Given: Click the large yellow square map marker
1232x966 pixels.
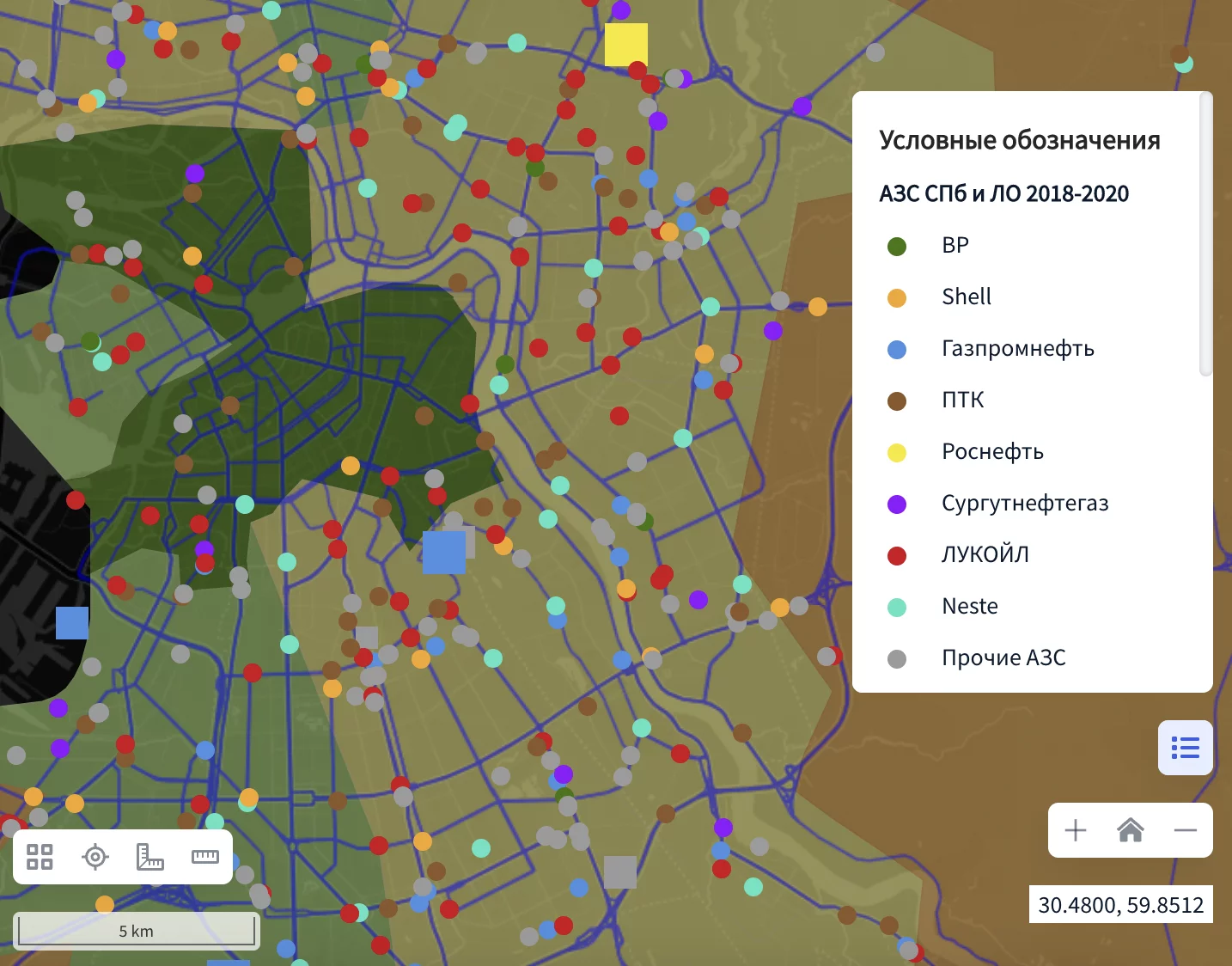Looking at the screenshot, I should [x=625, y=45].
